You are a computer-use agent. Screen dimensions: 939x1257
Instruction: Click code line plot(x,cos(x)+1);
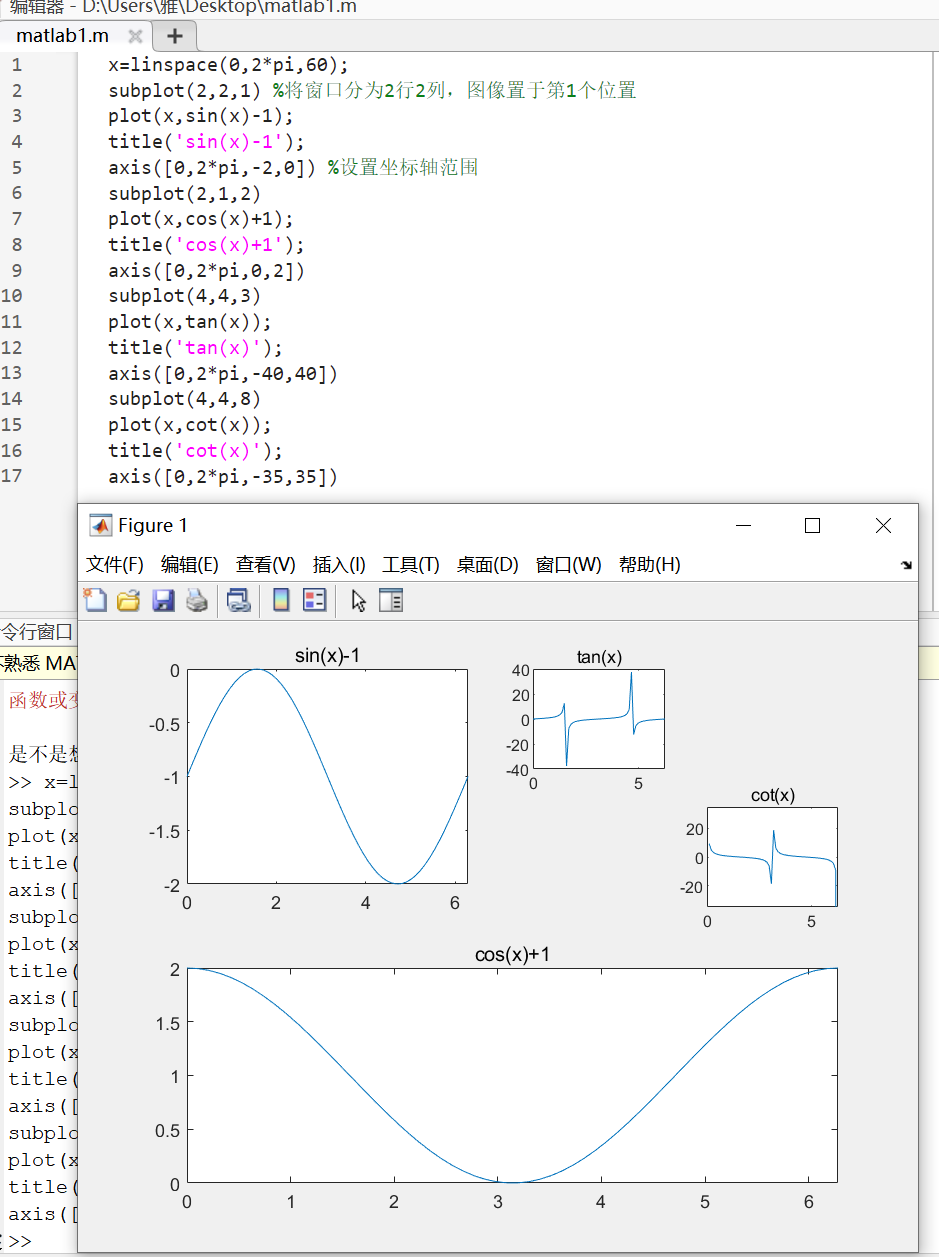(x=202, y=219)
